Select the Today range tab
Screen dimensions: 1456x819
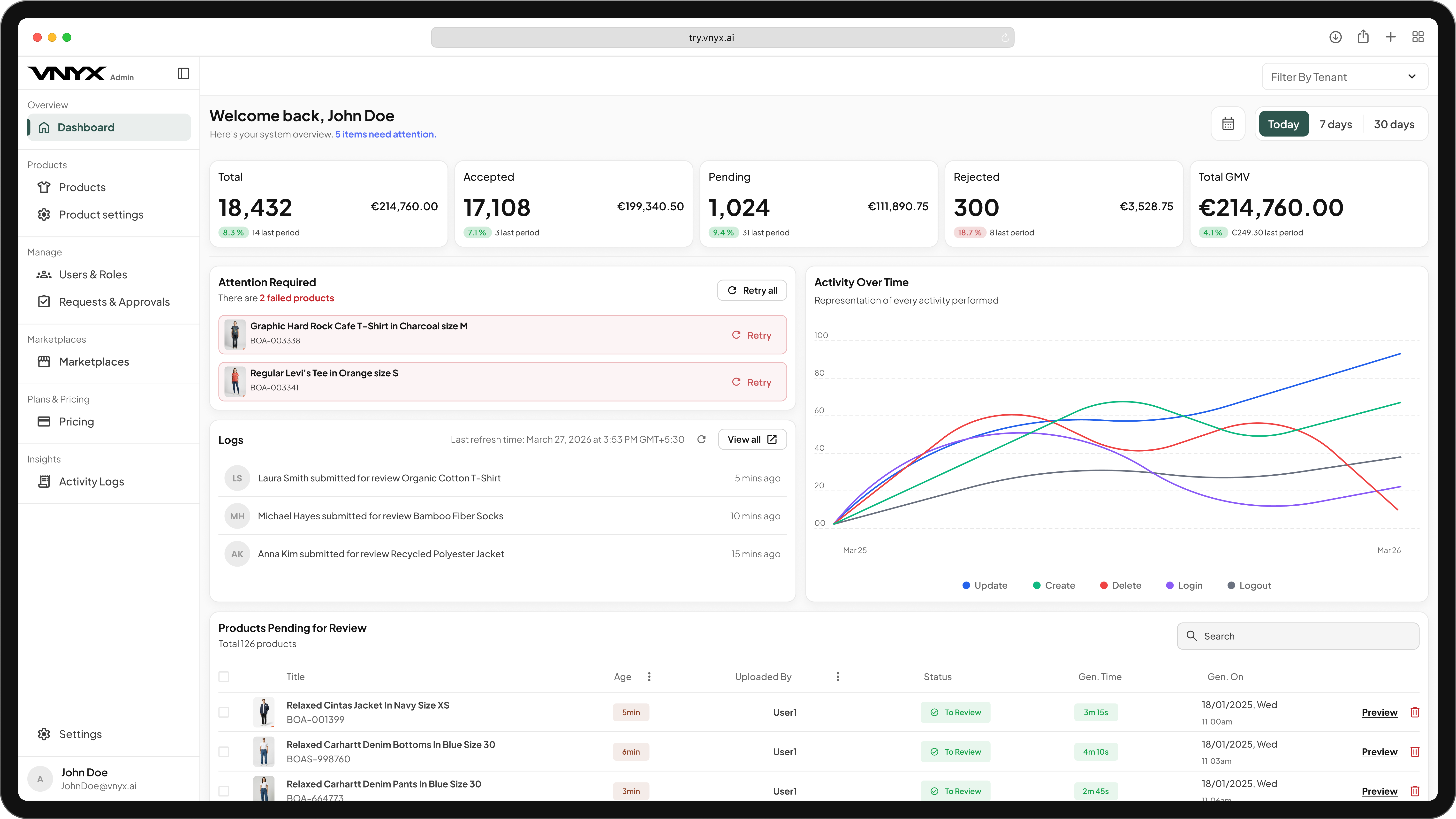tap(1284, 124)
